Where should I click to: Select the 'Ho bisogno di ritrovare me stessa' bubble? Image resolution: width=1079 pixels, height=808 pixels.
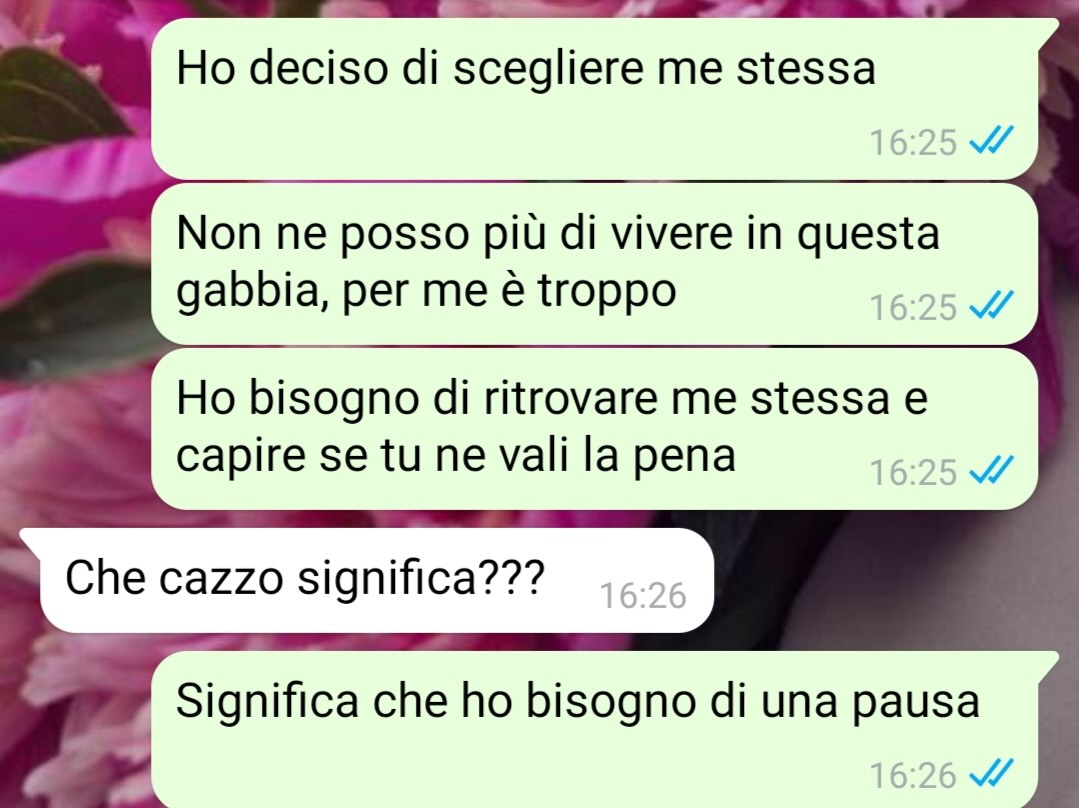pyautogui.click(x=595, y=429)
